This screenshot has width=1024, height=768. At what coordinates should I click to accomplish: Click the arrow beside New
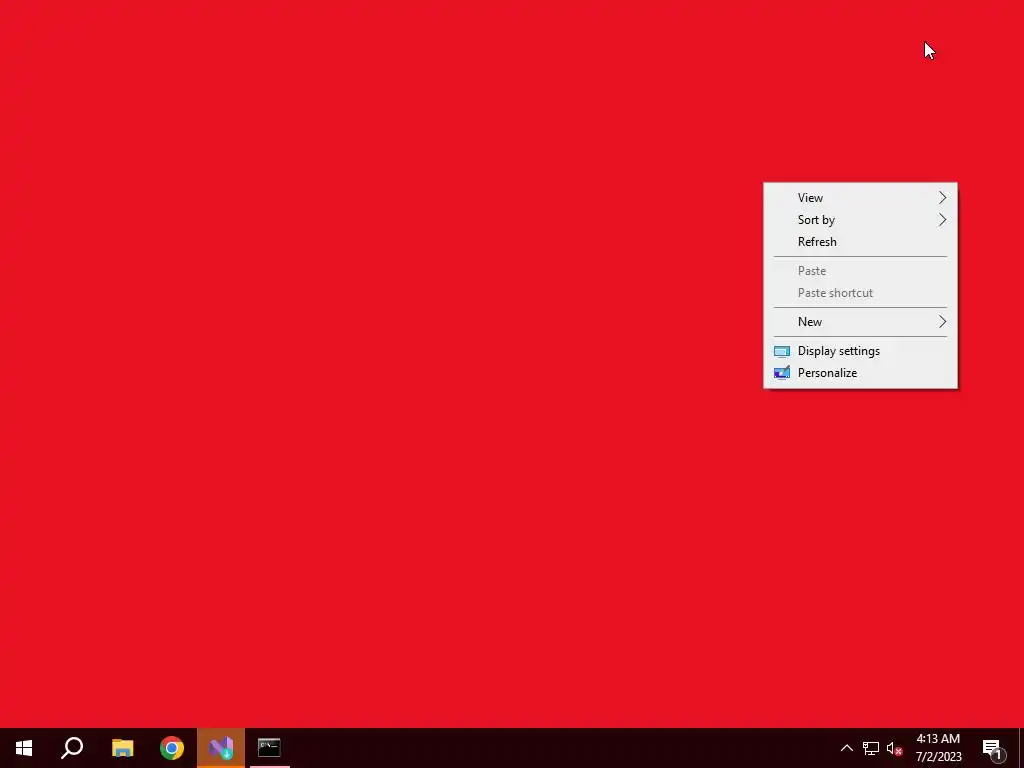(942, 322)
